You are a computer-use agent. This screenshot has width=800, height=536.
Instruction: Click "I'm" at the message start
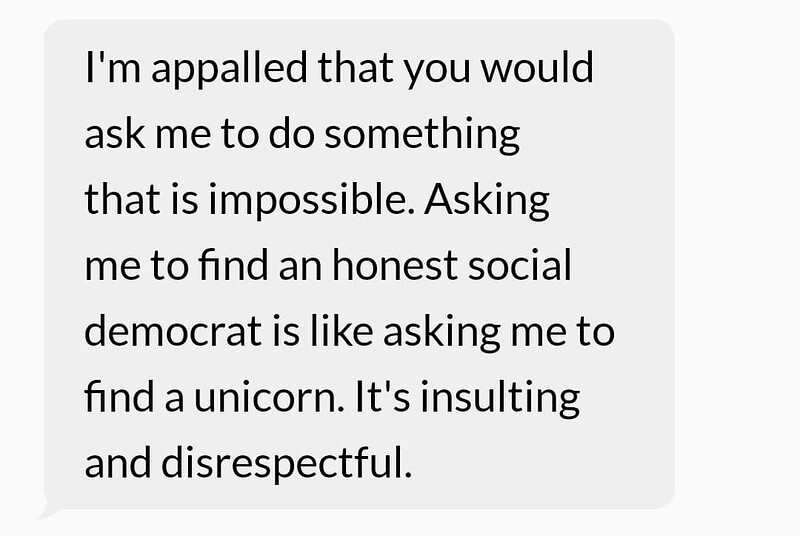113,68
